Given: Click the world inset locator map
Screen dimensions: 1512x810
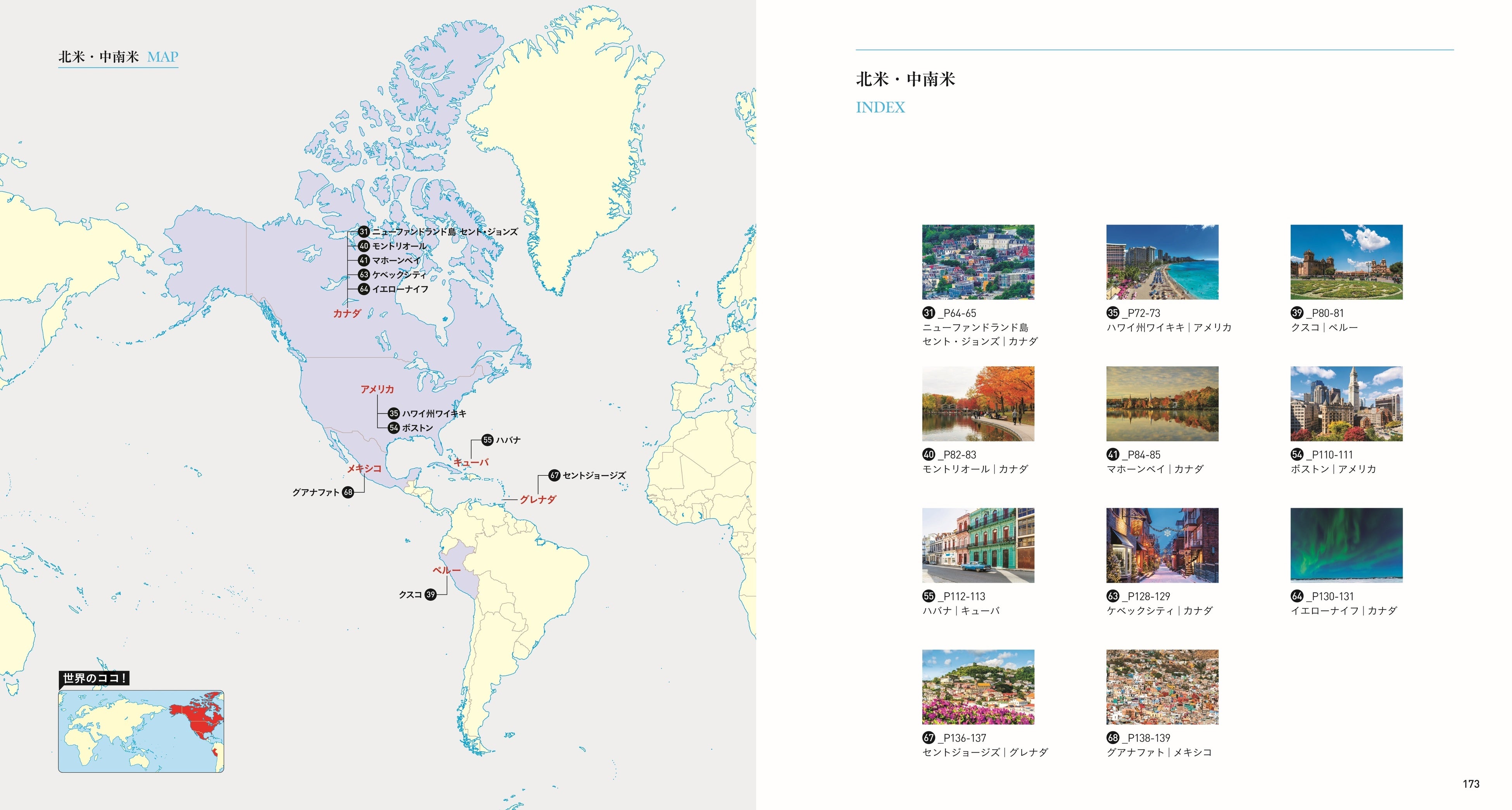Looking at the screenshot, I should pyautogui.click(x=141, y=731).
